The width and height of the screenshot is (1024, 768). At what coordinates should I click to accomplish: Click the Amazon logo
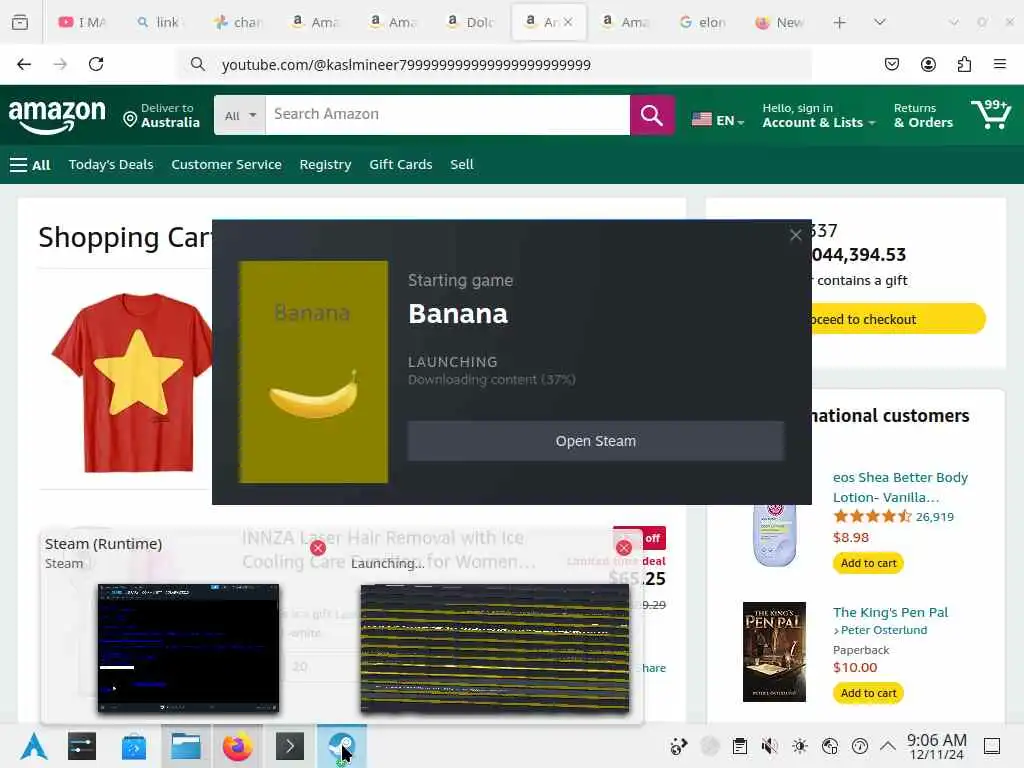57,116
